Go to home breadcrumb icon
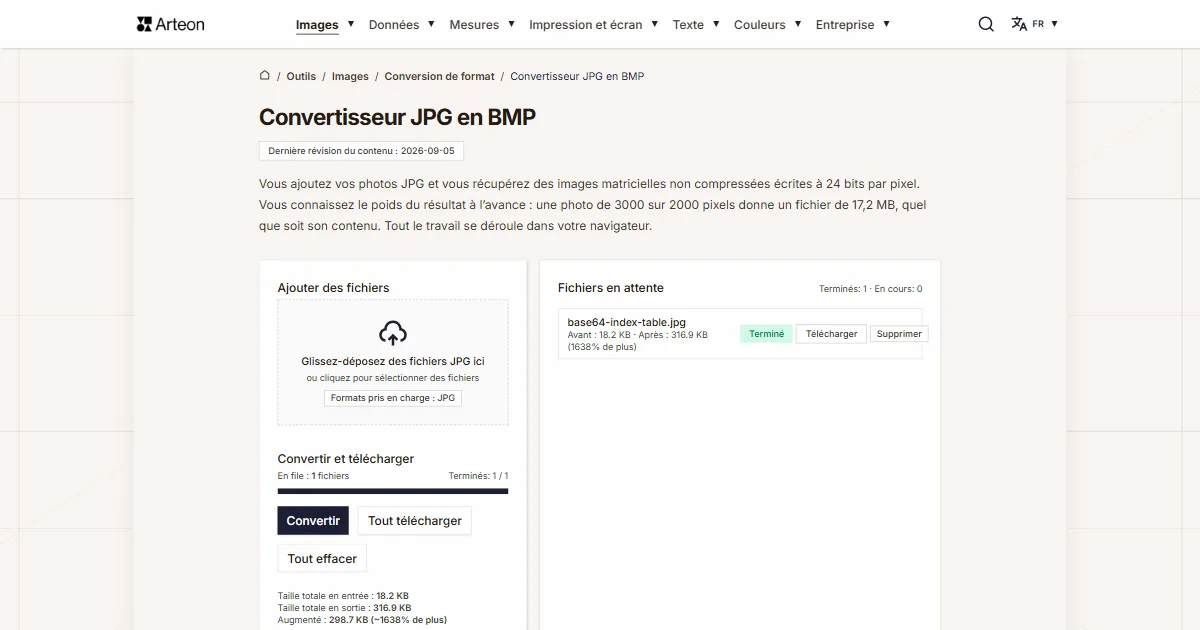Screen dimensions: 1200x630 [x=265, y=75]
